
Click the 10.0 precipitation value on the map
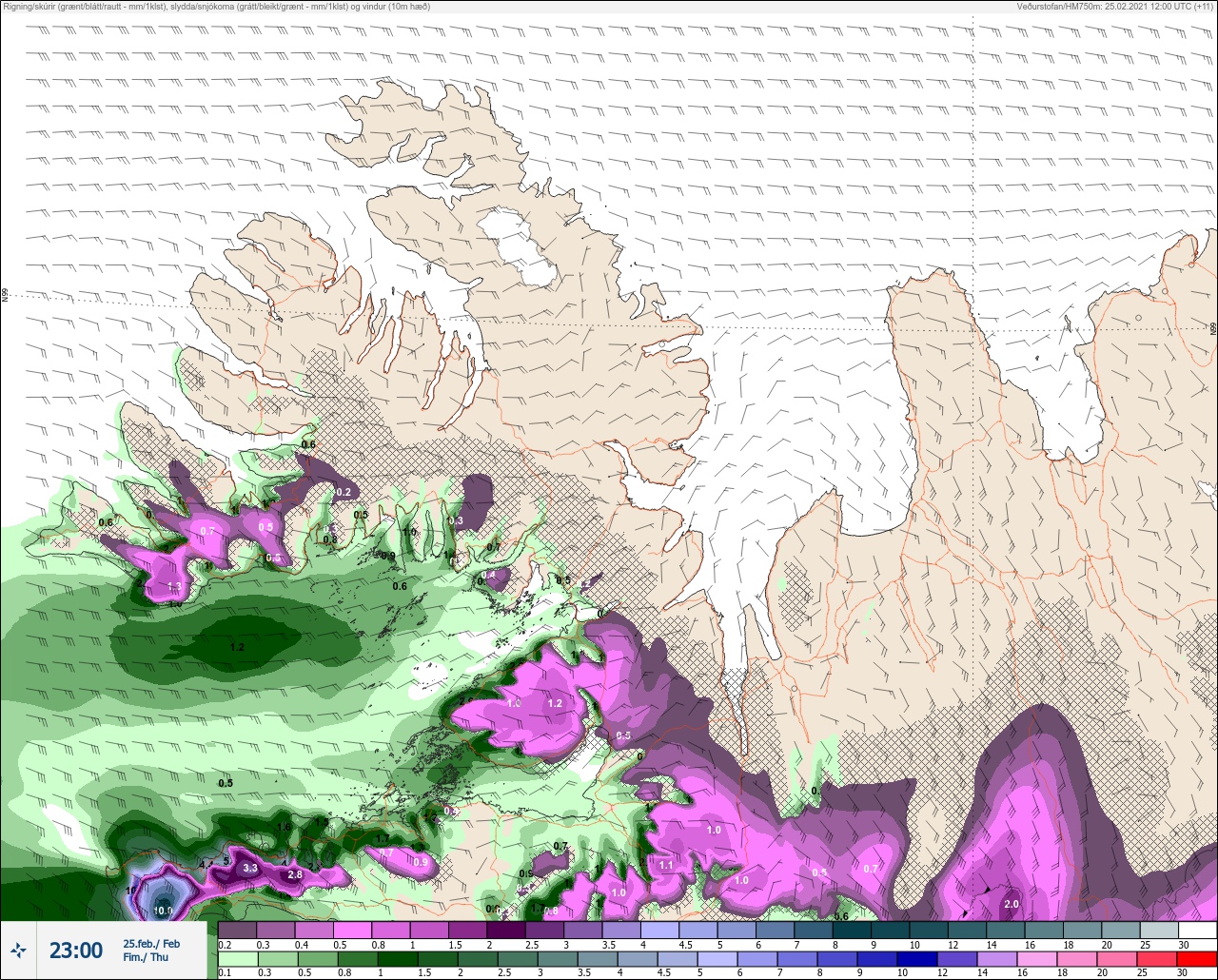(164, 911)
